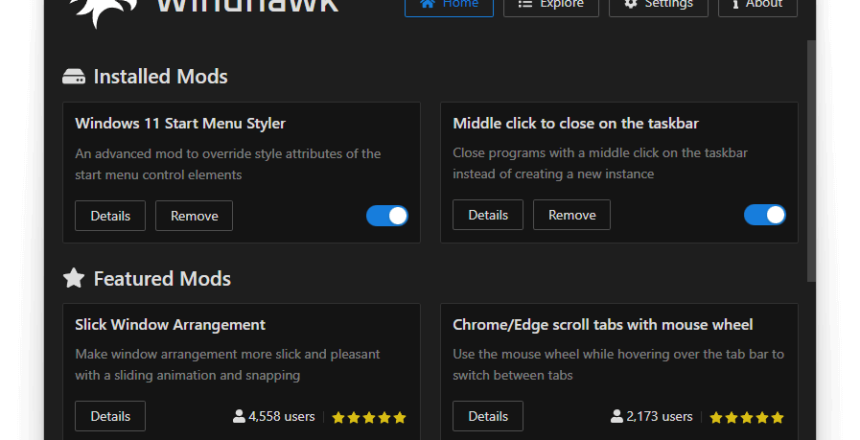Click the Windhawk hawk logo
The height and width of the screenshot is (440, 860).
coord(103,12)
